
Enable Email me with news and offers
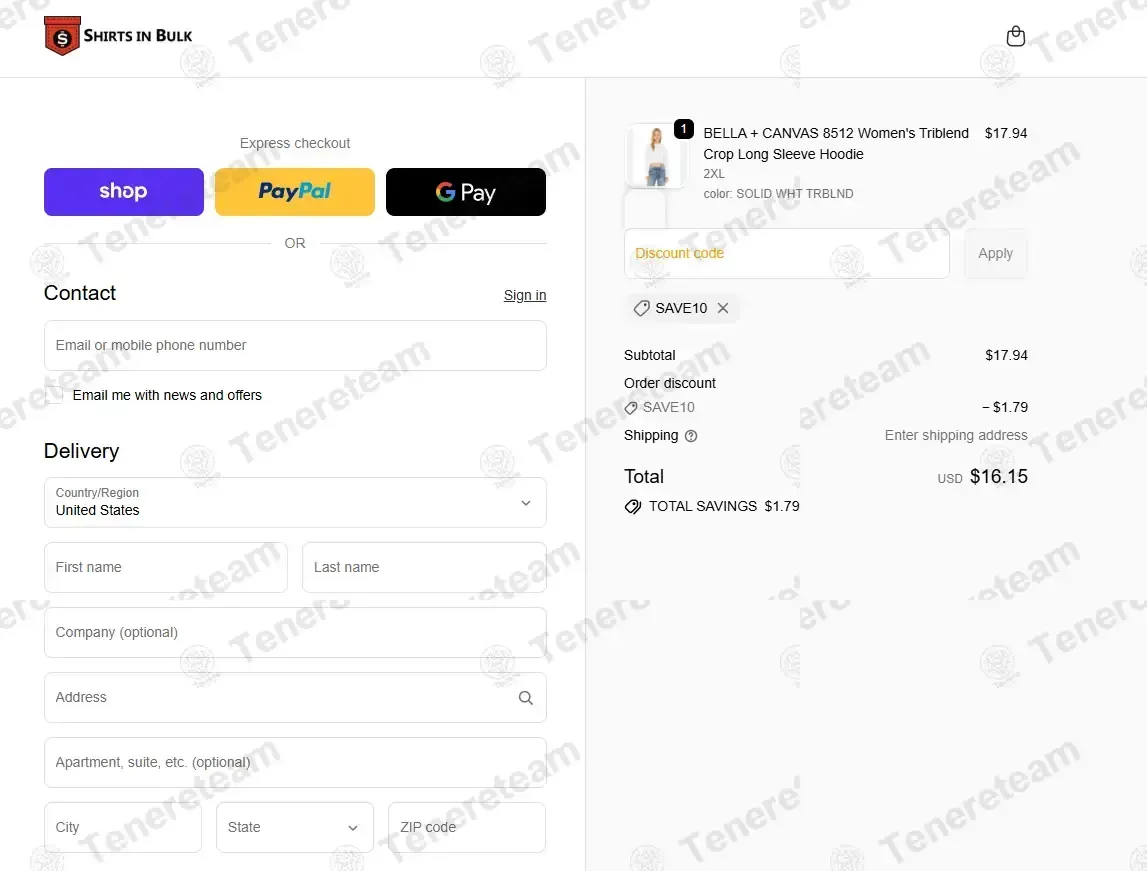pos(53,395)
